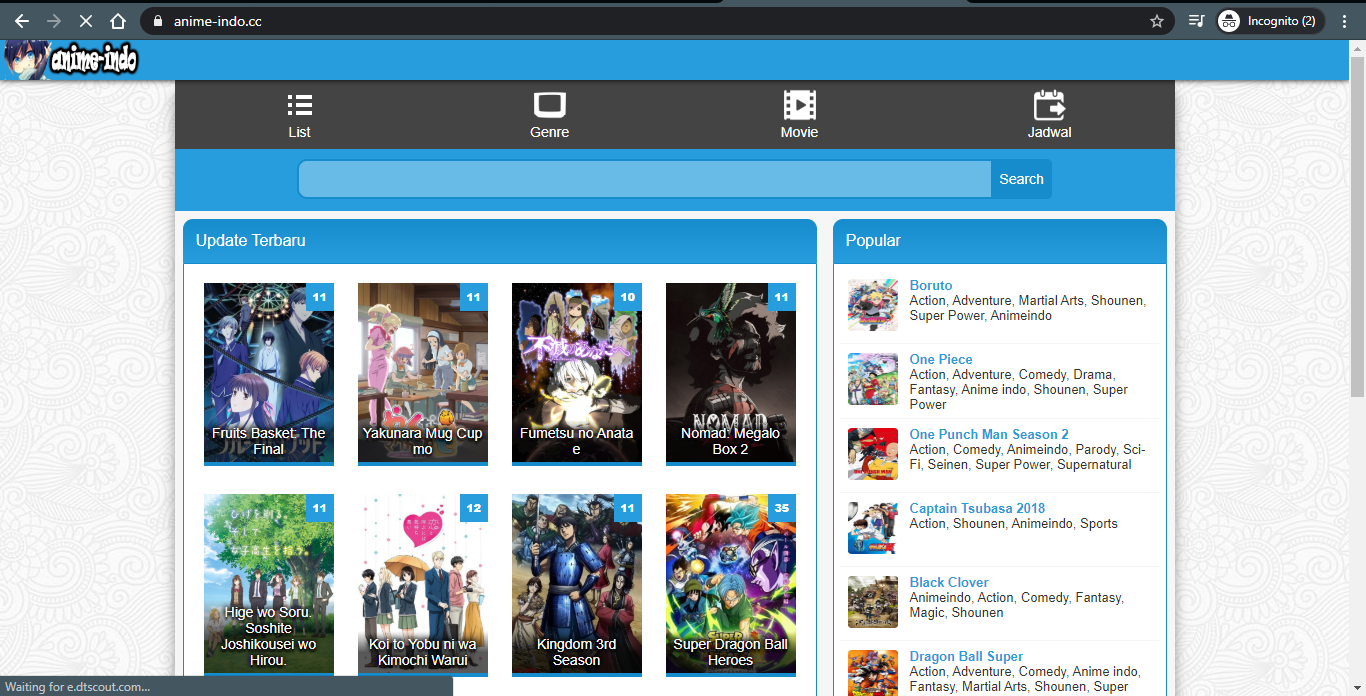Click the Dragon Ball Super cover image
Viewport: 1366px width, 696px height.
pos(873,673)
